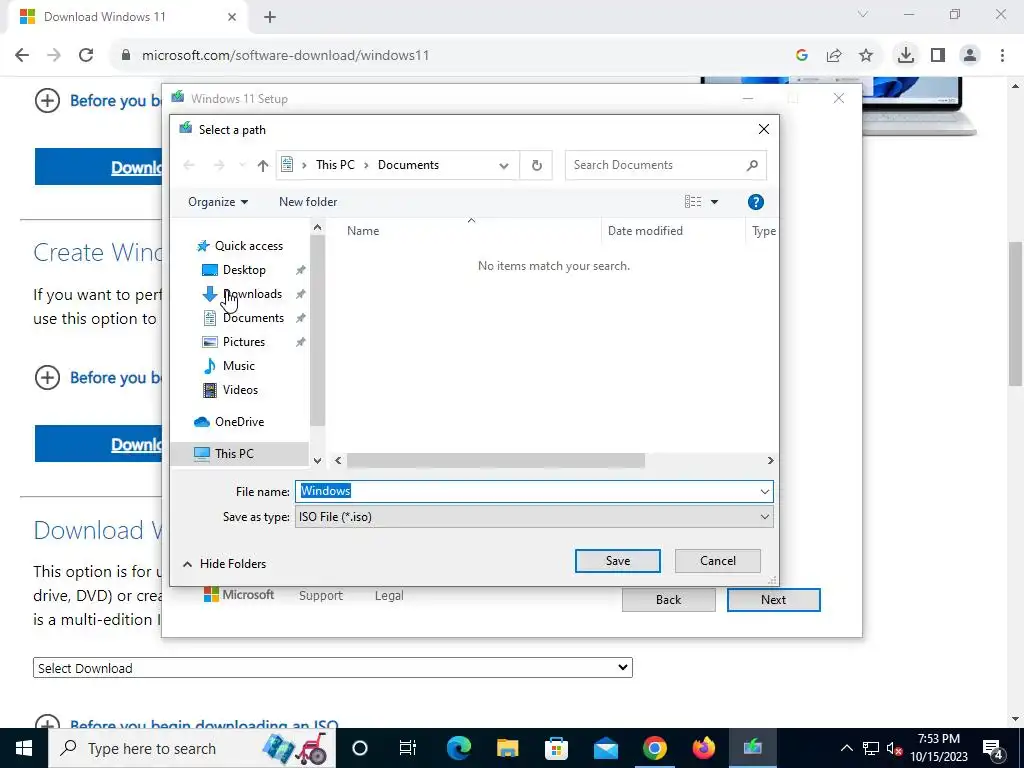This screenshot has height=768, width=1024.
Task: Collapse with Hide Folders
Action: point(224,564)
